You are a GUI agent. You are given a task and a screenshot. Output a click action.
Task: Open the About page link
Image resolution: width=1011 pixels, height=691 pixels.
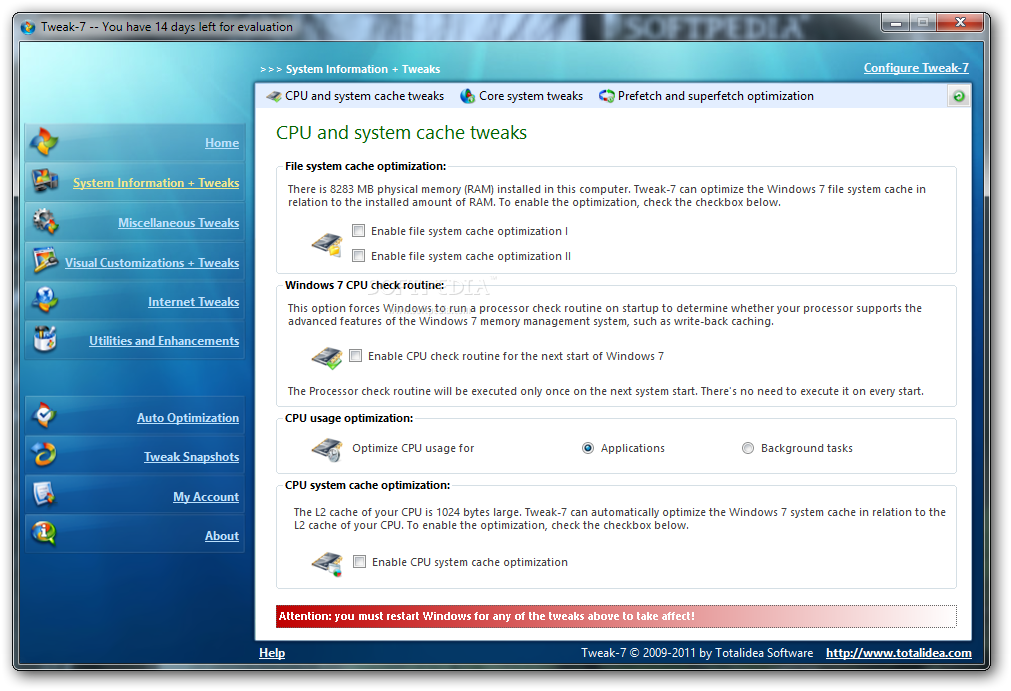coord(222,536)
